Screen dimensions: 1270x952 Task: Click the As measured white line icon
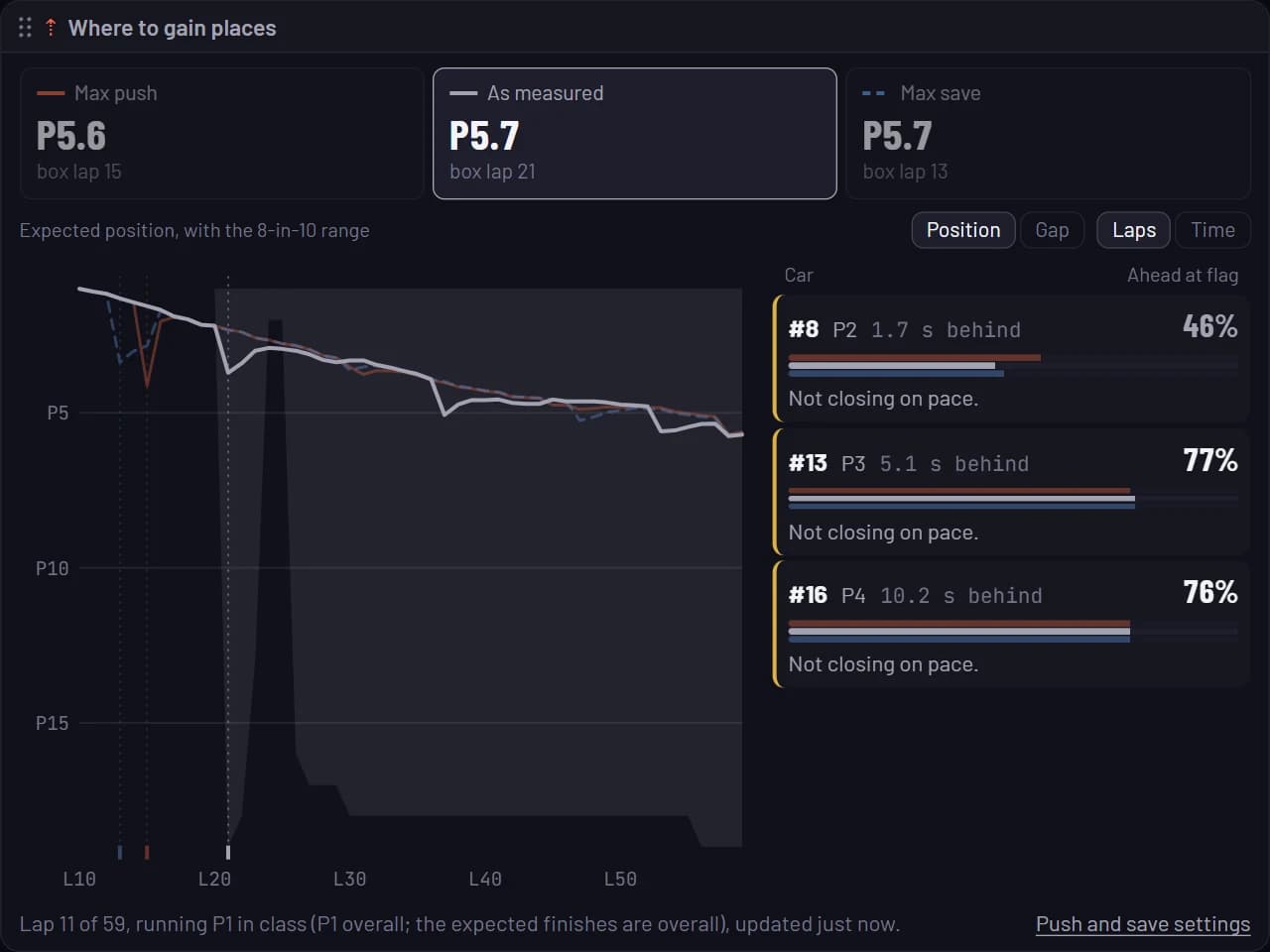click(463, 93)
